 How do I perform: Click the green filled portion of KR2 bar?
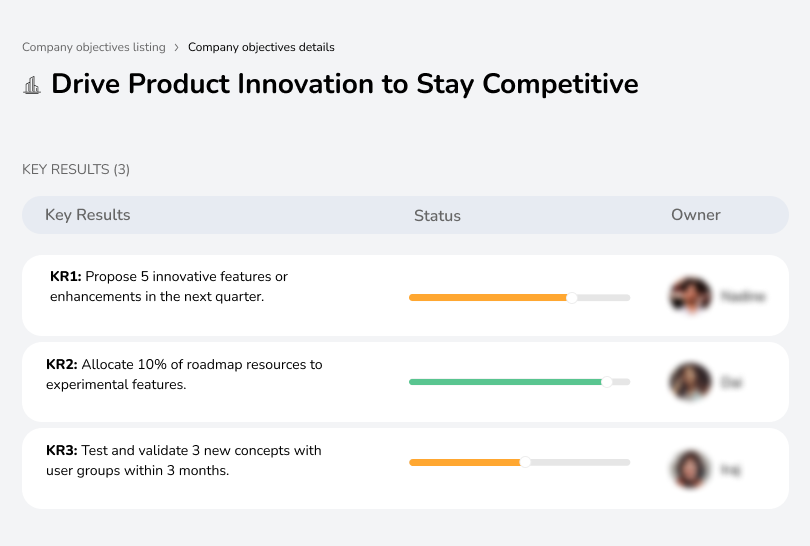coord(505,382)
